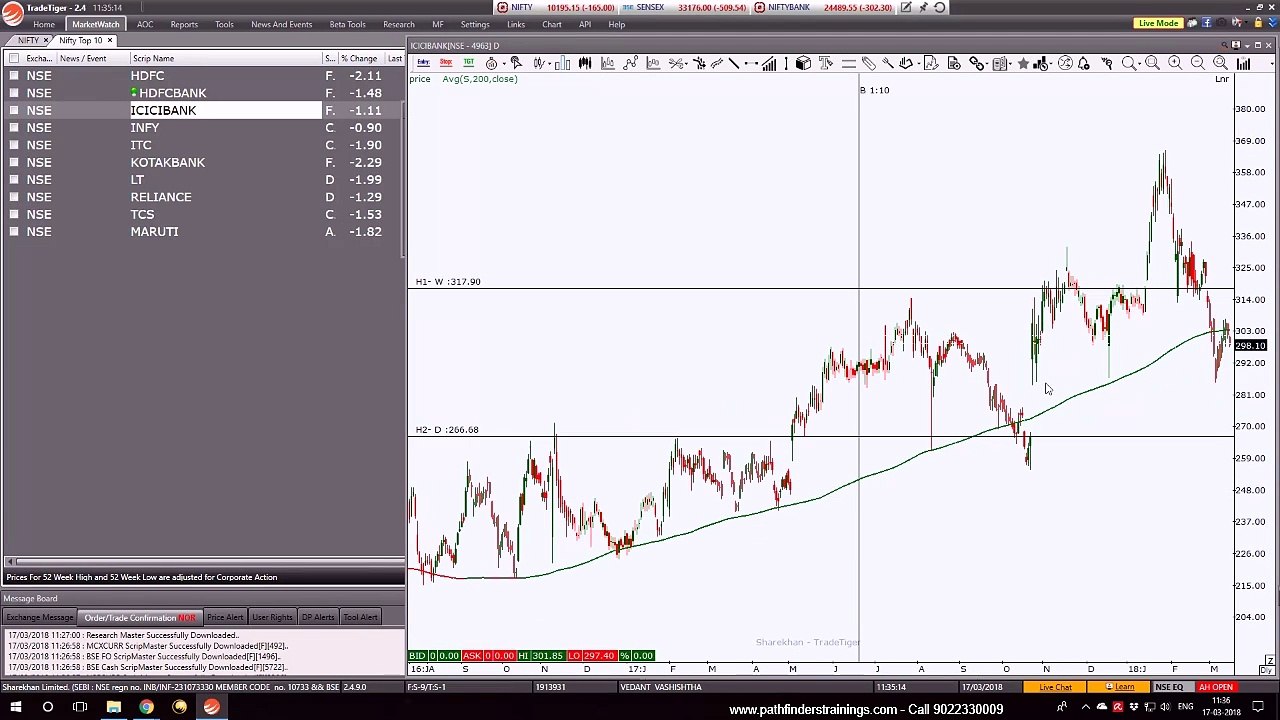Tick the checkbox for LT row
The height and width of the screenshot is (720, 1280).
pyautogui.click(x=14, y=180)
